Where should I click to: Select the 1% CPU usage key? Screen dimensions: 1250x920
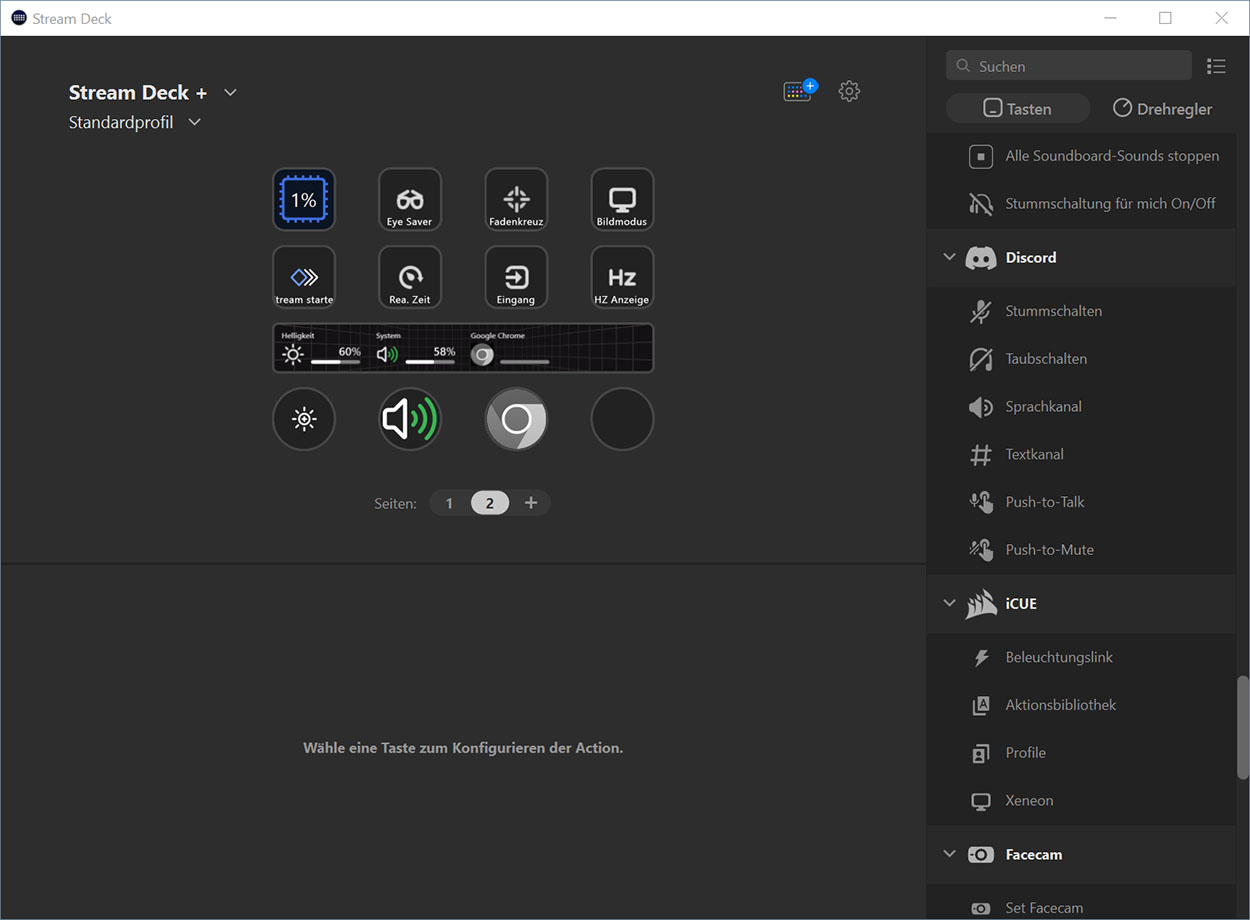pyautogui.click(x=304, y=200)
